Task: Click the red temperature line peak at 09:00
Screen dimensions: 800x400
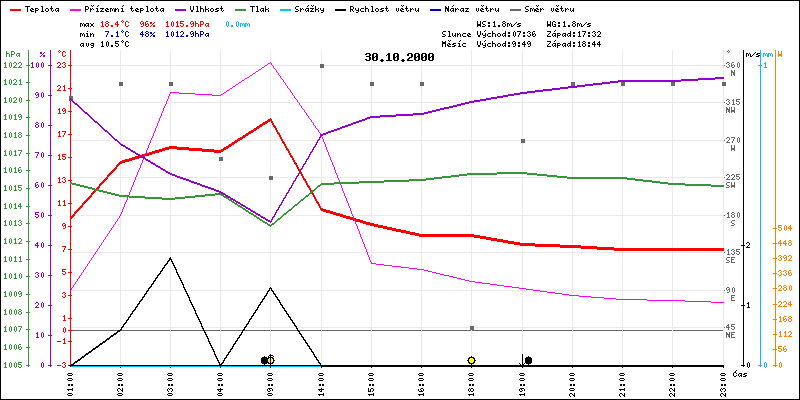Action: coord(270,119)
